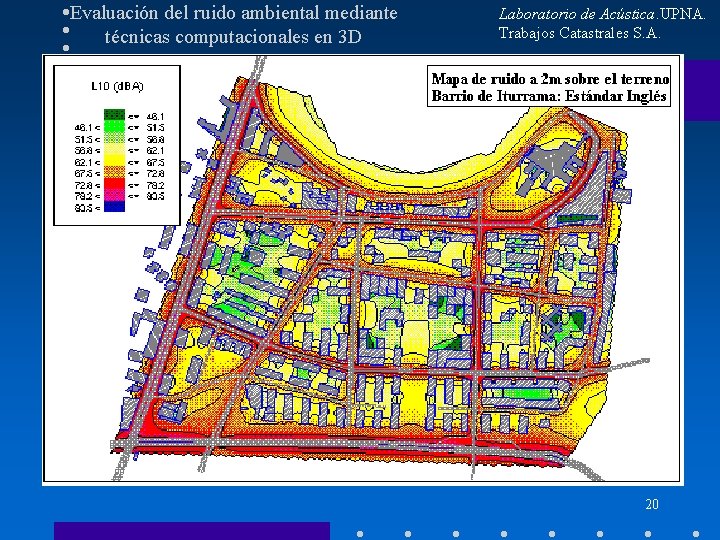
Task: Click the slide title 'Evaluación del ruido ambiental mediante'
Action: click(233, 13)
